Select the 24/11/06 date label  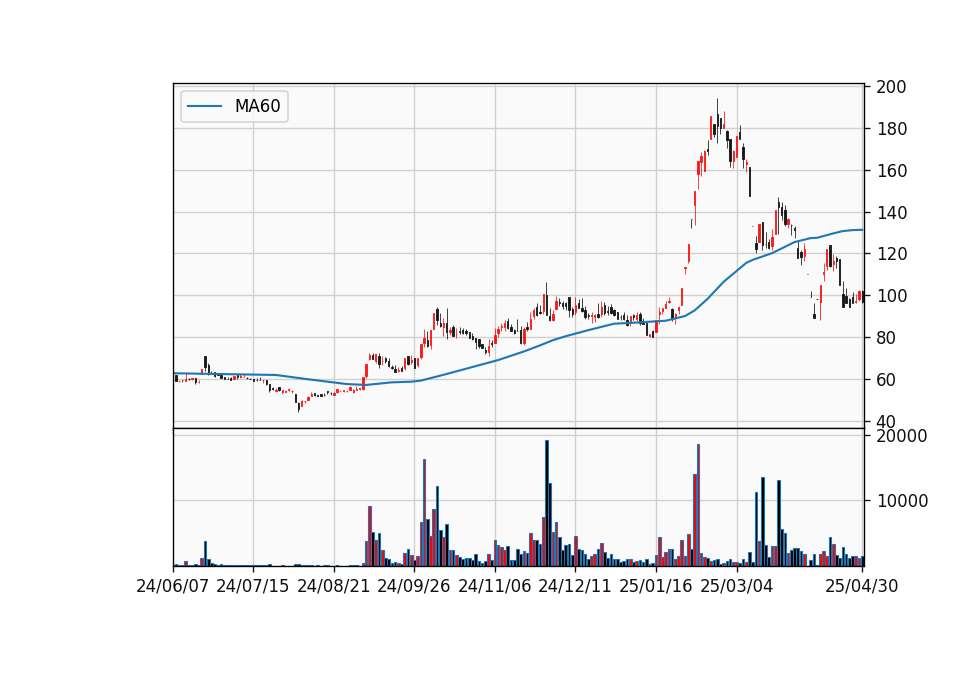click(495, 586)
